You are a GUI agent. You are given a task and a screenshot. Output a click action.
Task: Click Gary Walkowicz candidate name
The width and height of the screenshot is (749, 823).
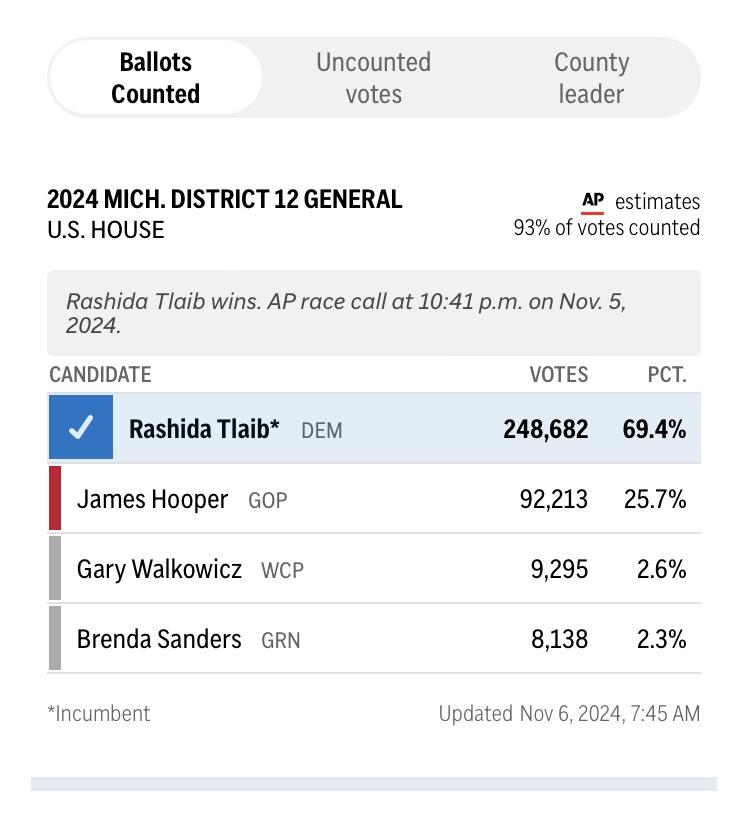[x=159, y=569]
